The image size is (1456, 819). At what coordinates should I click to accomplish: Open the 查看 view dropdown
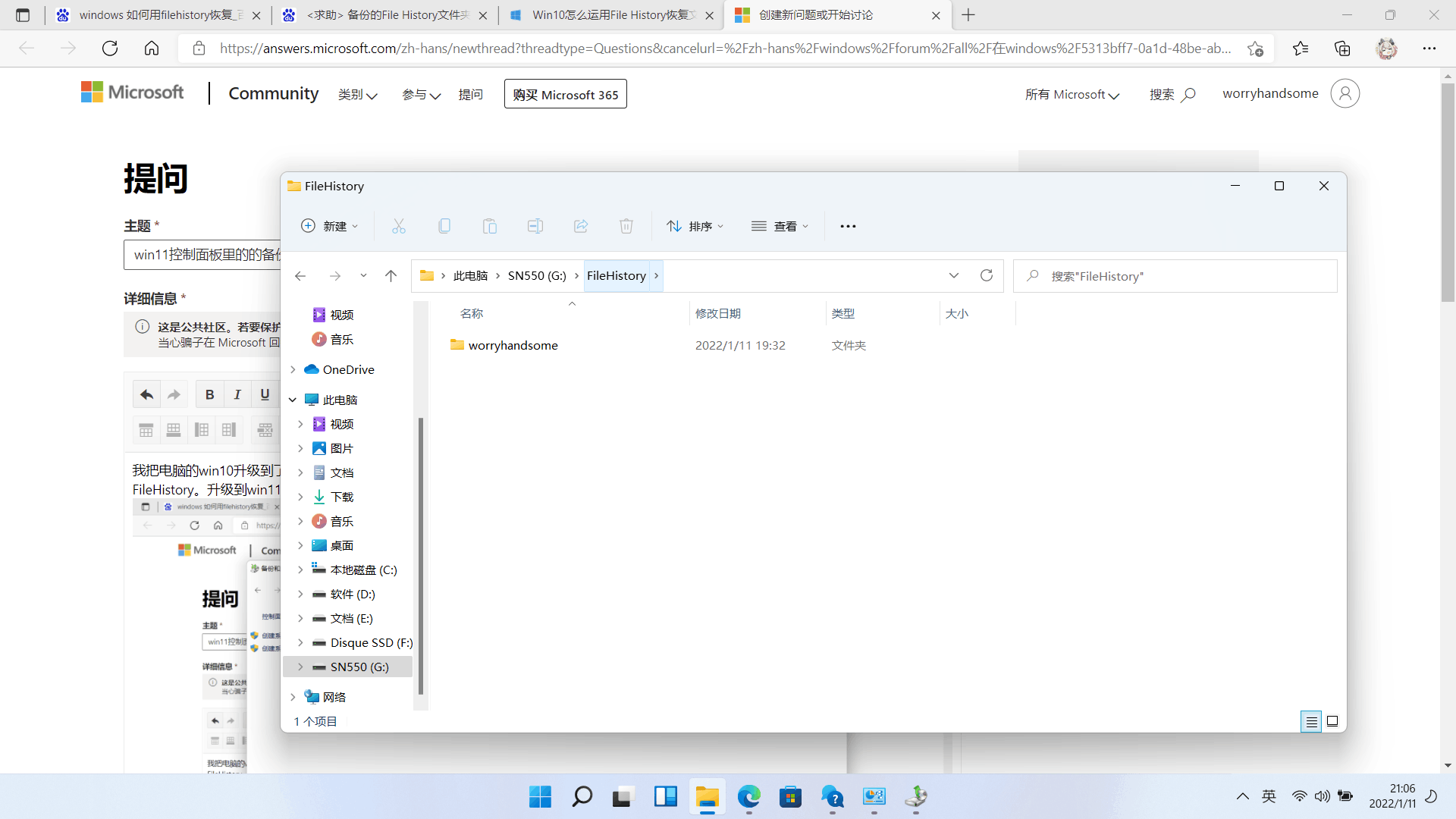coord(780,226)
